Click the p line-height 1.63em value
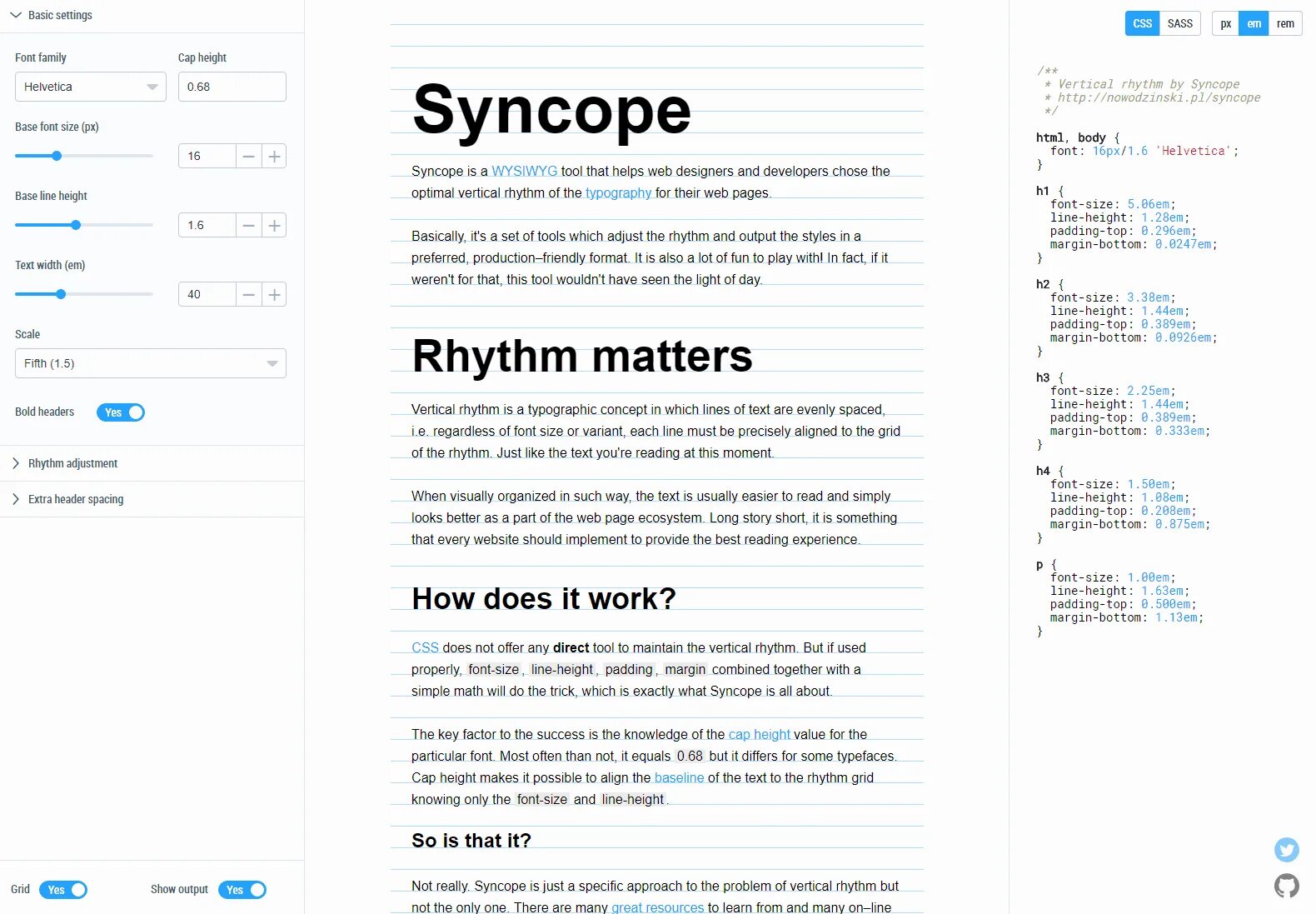 click(x=1163, y=591)
